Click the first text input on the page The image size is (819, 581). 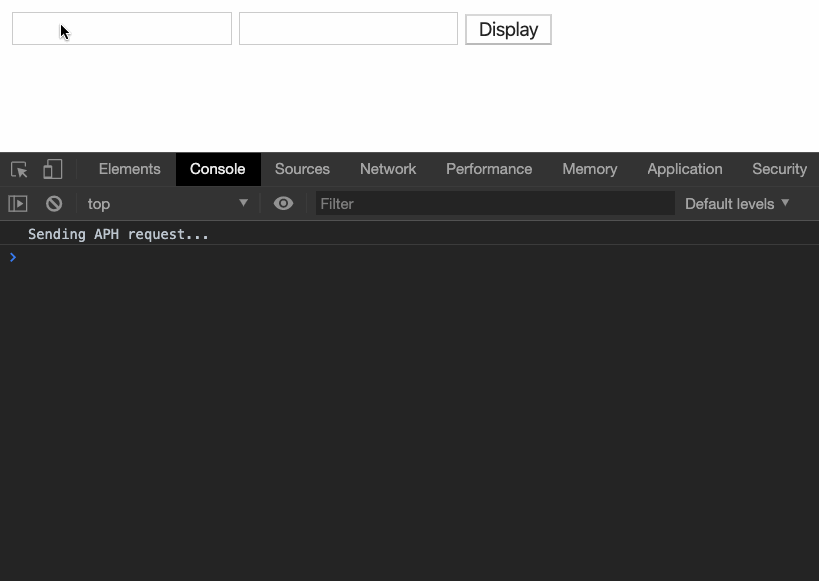tap(121, 28)
